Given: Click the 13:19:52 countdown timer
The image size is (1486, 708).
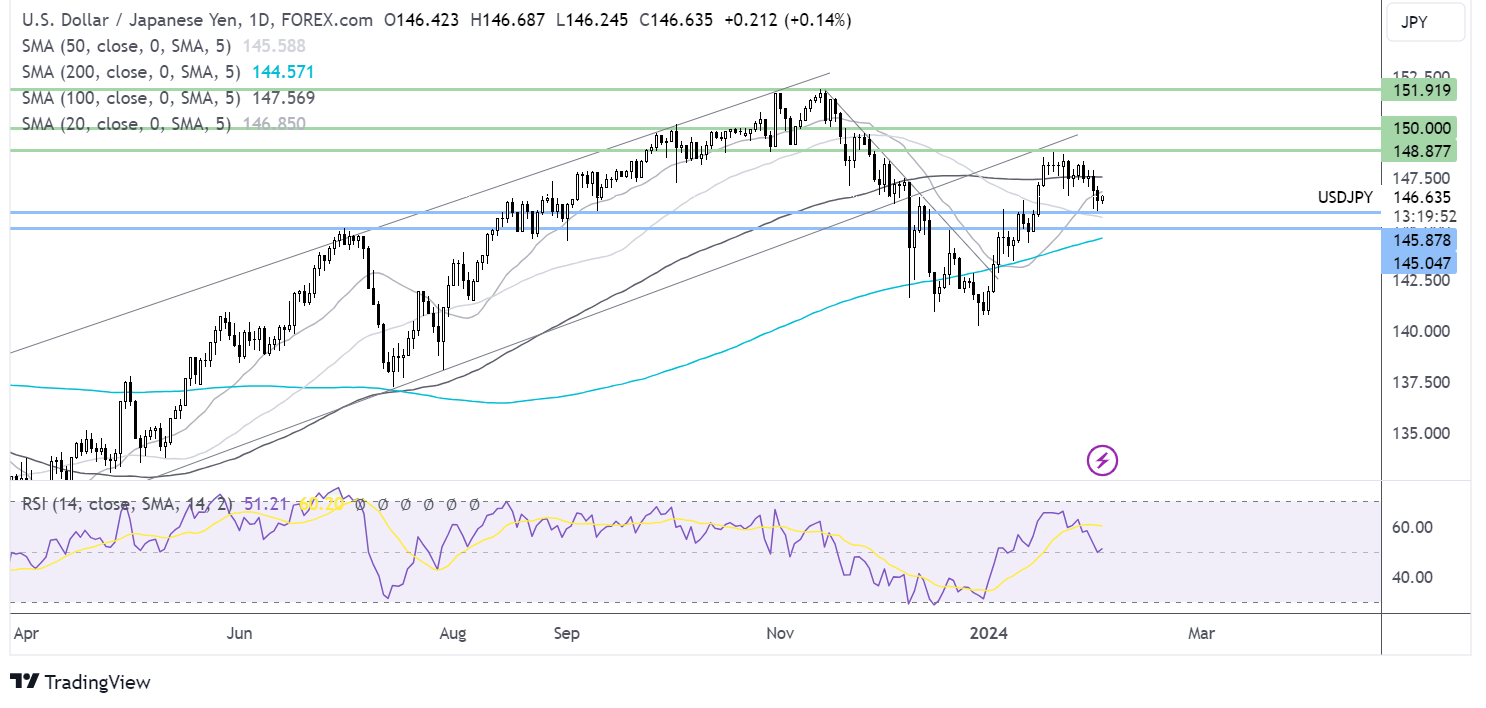Looking at the screenshot, I should click(1423, 216).
